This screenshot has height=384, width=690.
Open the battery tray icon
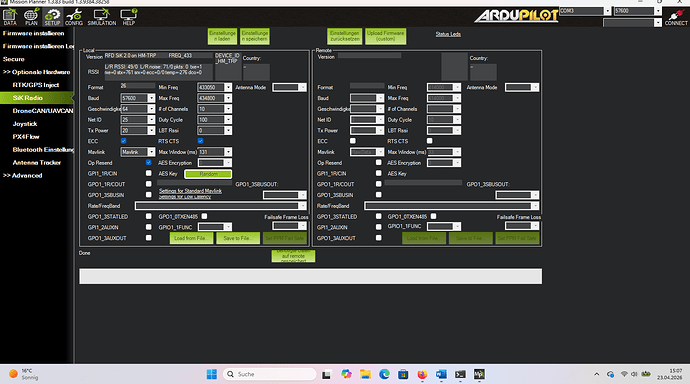(x=646, y=374)
